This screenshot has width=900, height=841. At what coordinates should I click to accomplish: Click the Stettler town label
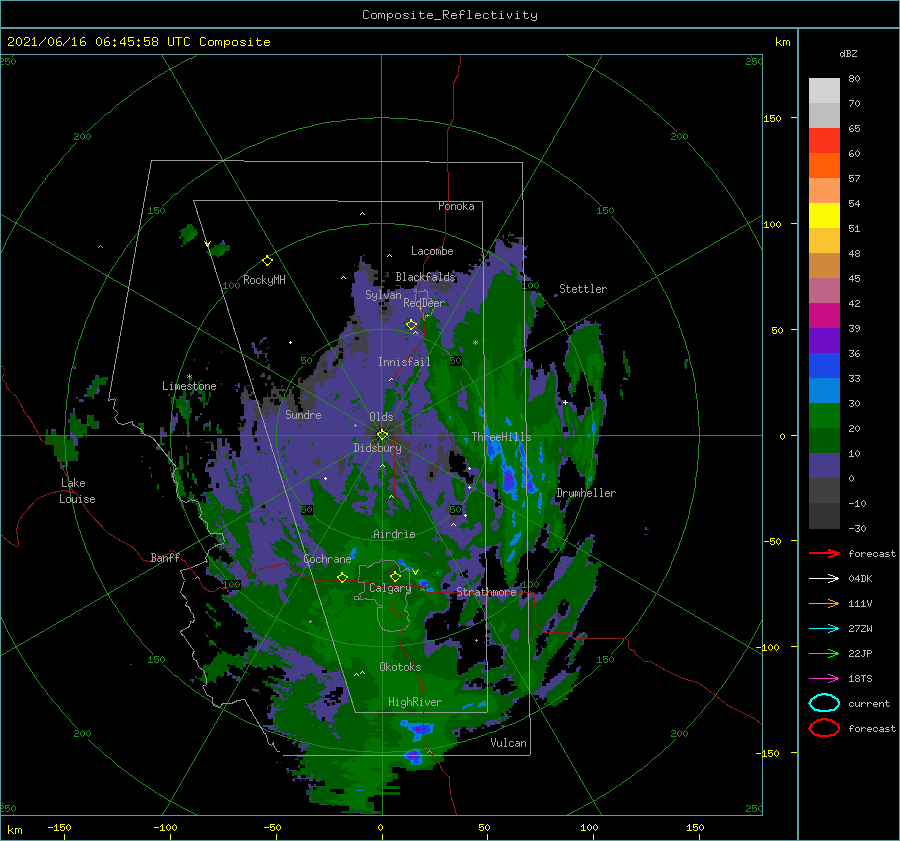coord(583,289)
